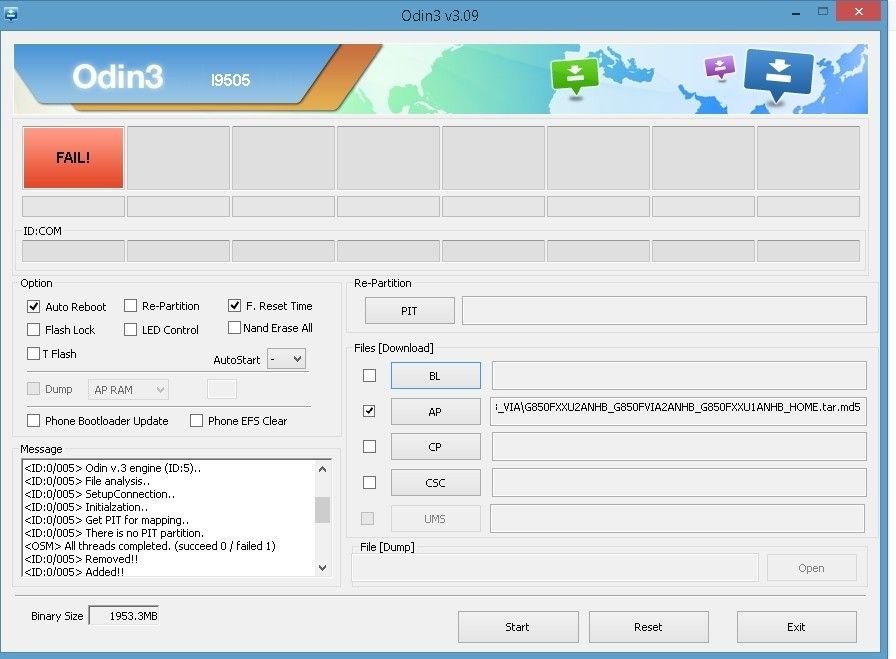Click the CSC file browse button
The height and width of the screenshot is (659, 896).
(435, 482)
